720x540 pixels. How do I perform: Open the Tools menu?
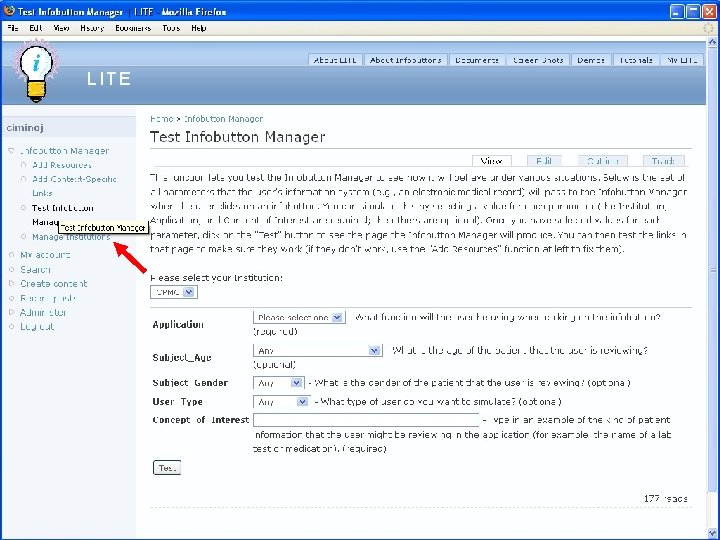(171, 28)
